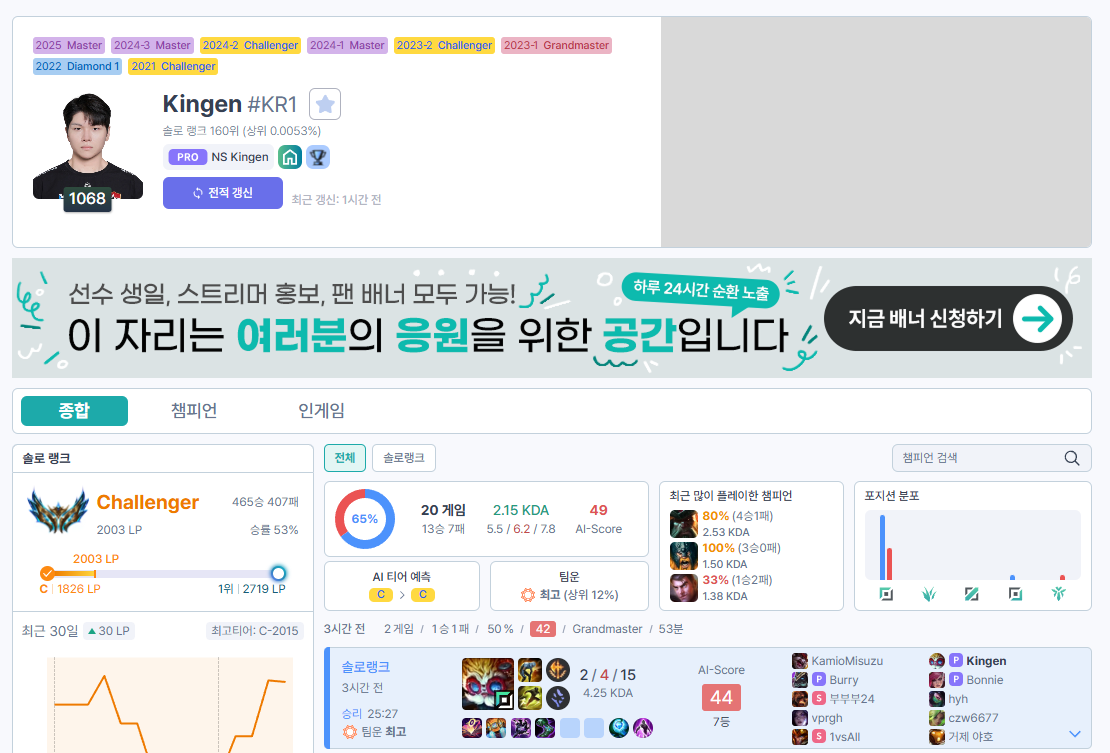Open the champion portrait with 33% win rate
This screenshot has height=753, width=1110.
click(684, 587)
